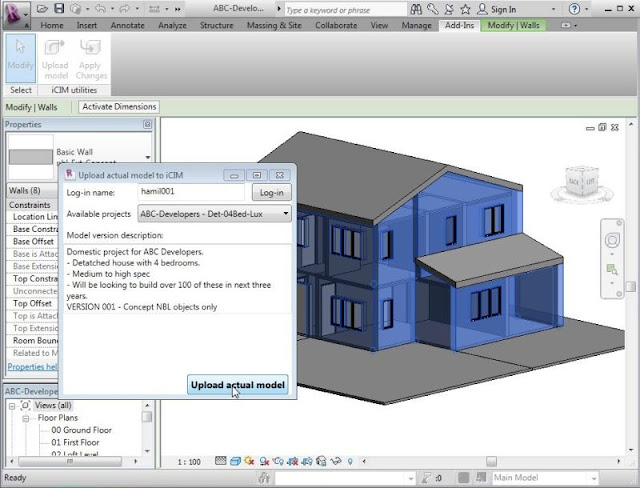Click the Save disk icon
The image size is (640, 488).
click(60, 9)
